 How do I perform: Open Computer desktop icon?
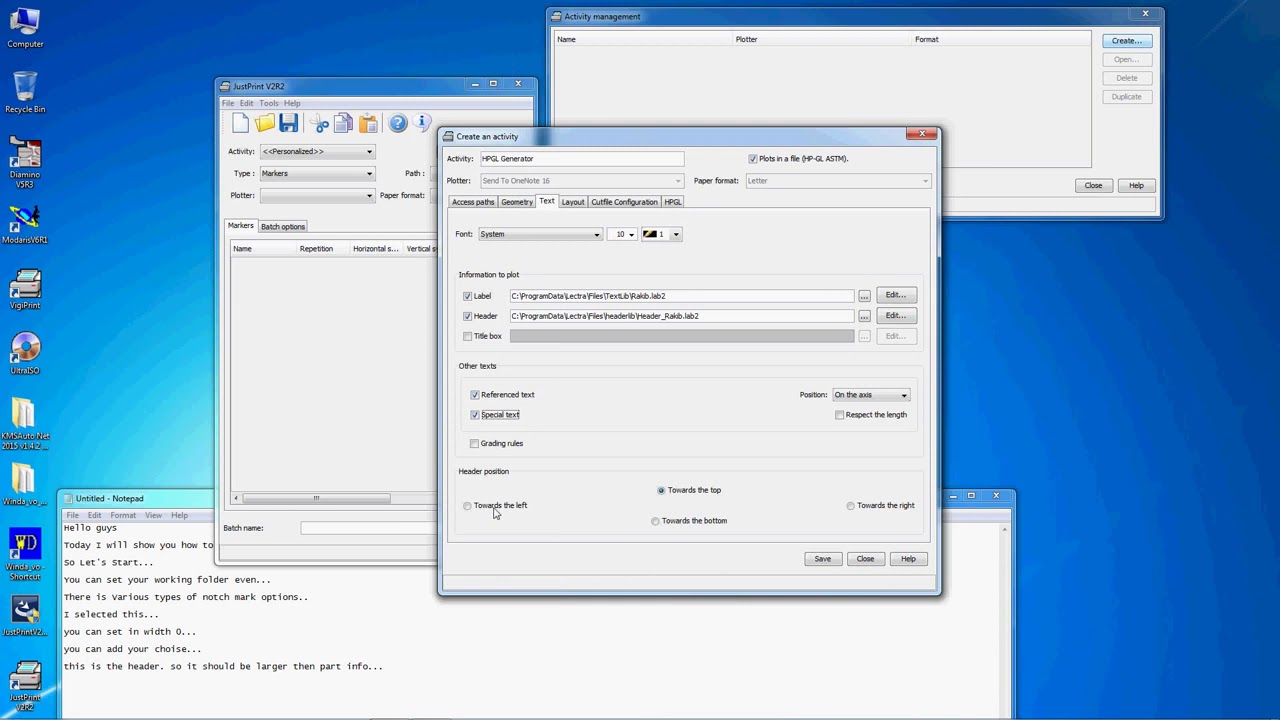click(x=25, y=28)
